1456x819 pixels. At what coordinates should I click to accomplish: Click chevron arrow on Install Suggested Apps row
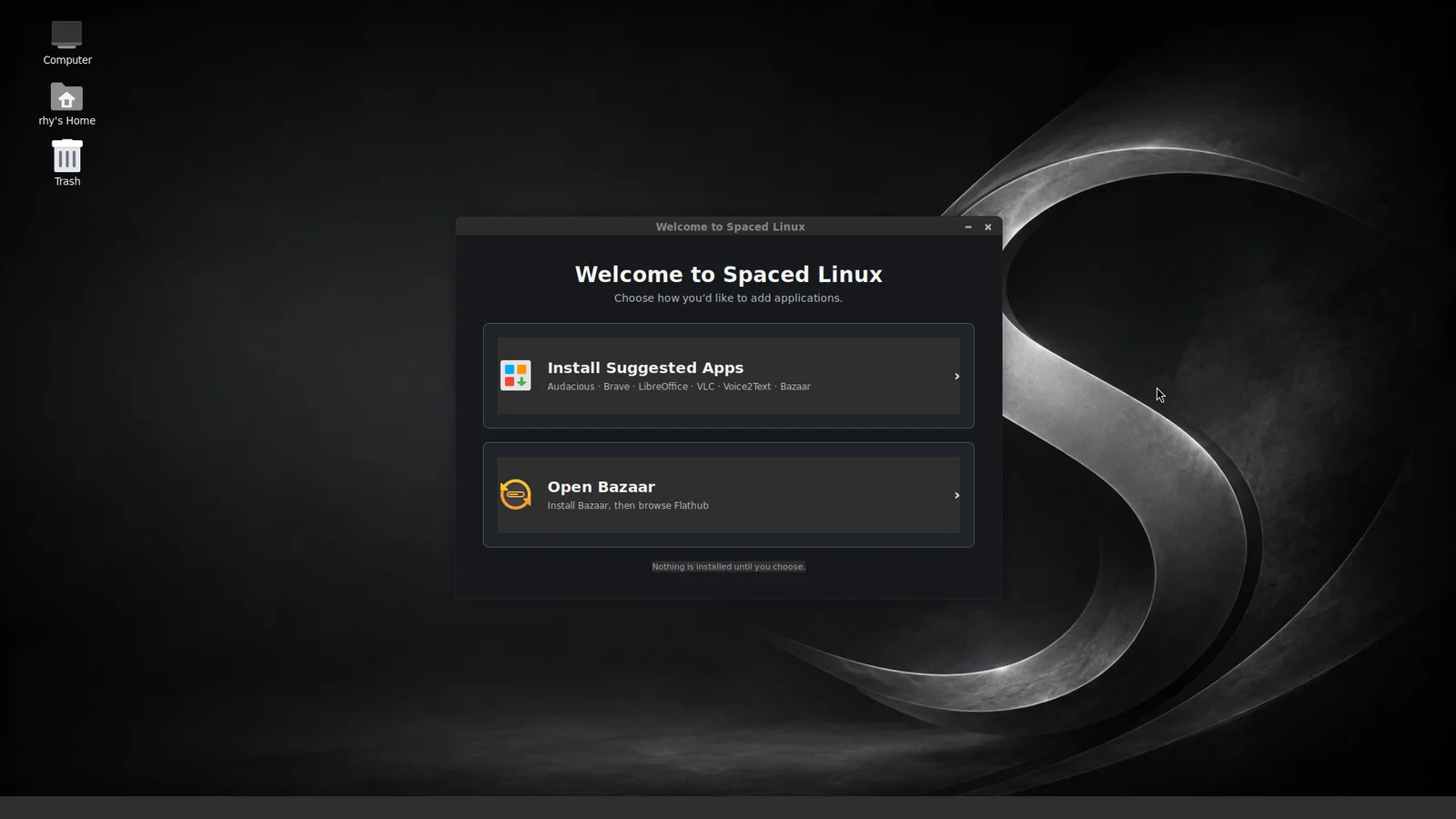956,377
